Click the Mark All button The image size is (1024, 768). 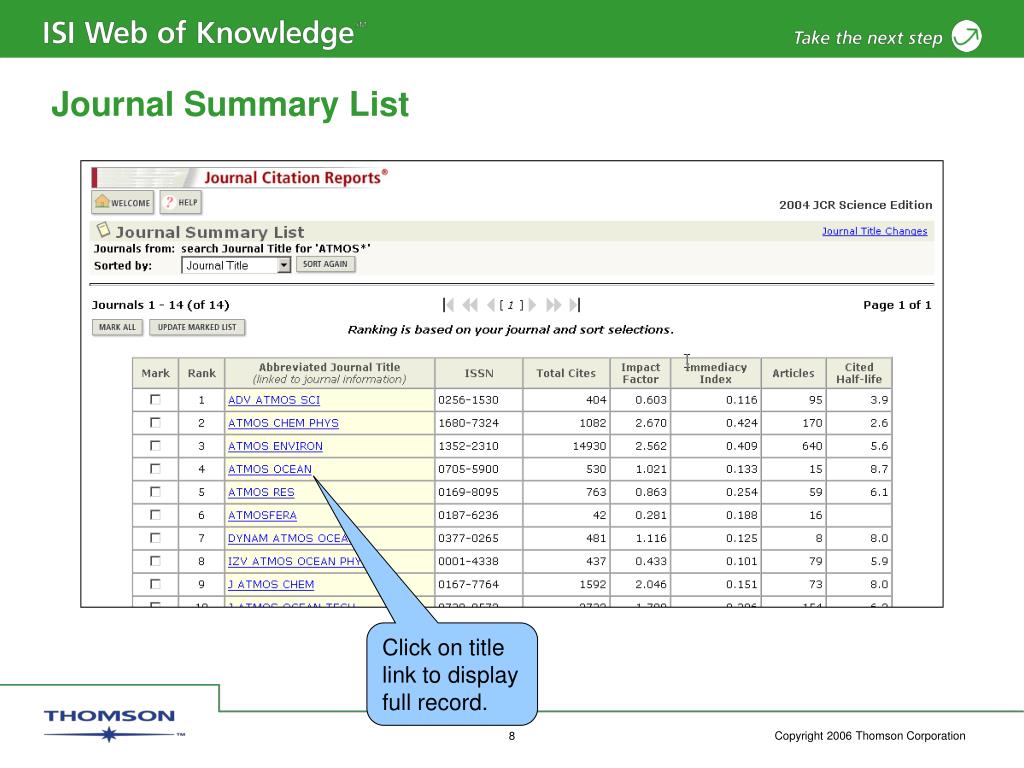(x=118, y=327)
